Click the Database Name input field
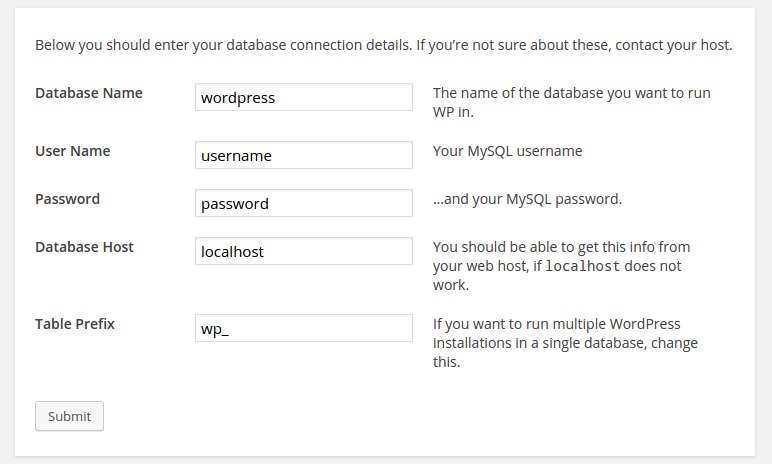772x464 pixels. coord(304,97)
